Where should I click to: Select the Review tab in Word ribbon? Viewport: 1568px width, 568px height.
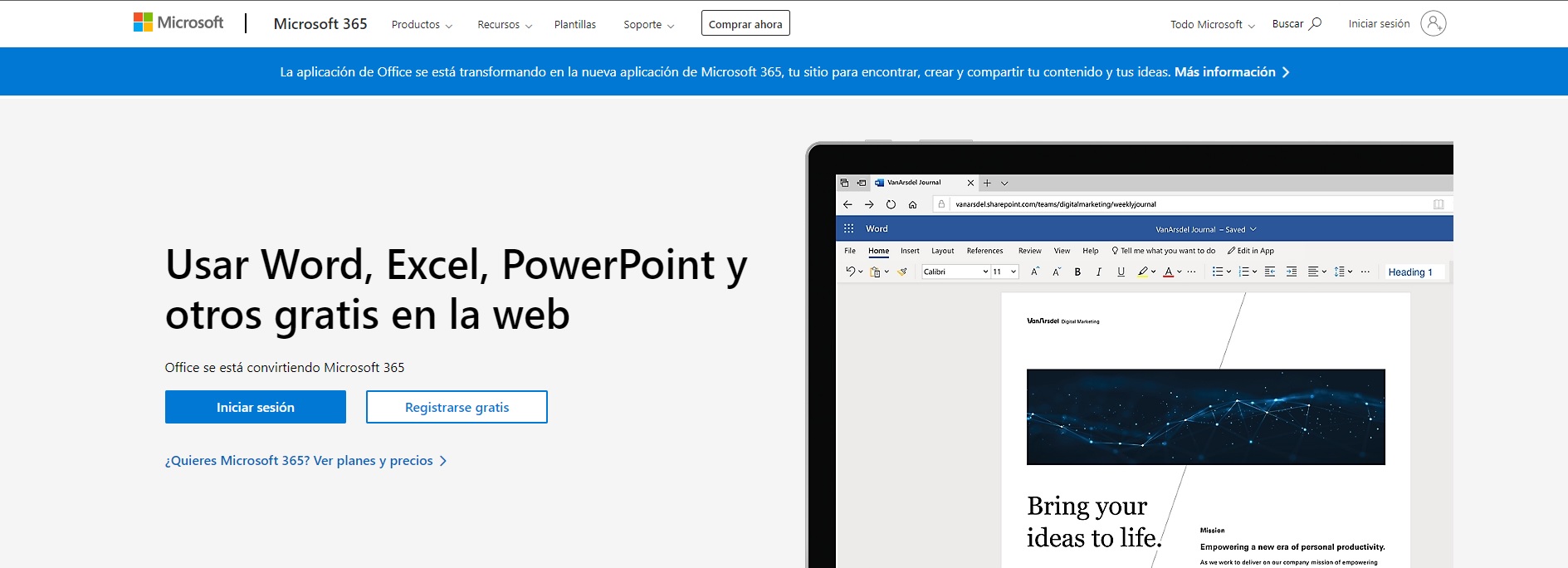[x=1029, y=251]
